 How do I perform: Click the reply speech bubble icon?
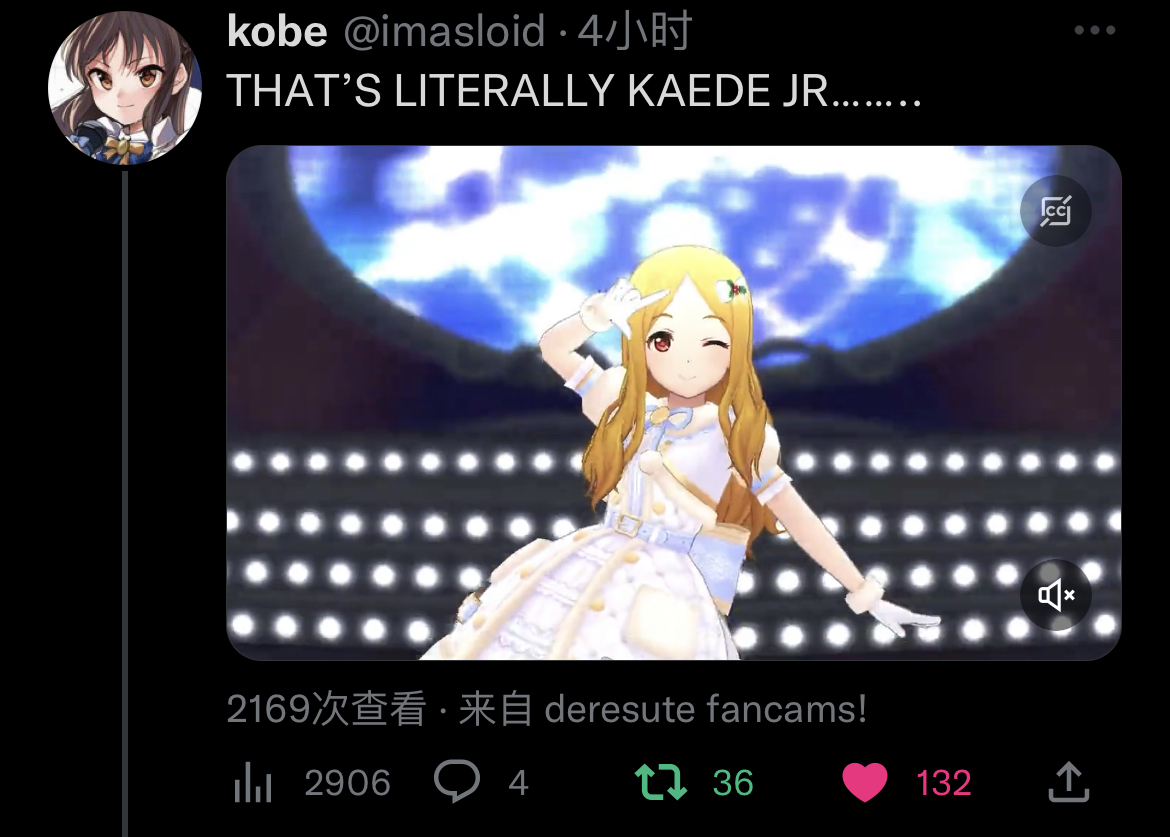pyautogui.click(x=457, y=781)
